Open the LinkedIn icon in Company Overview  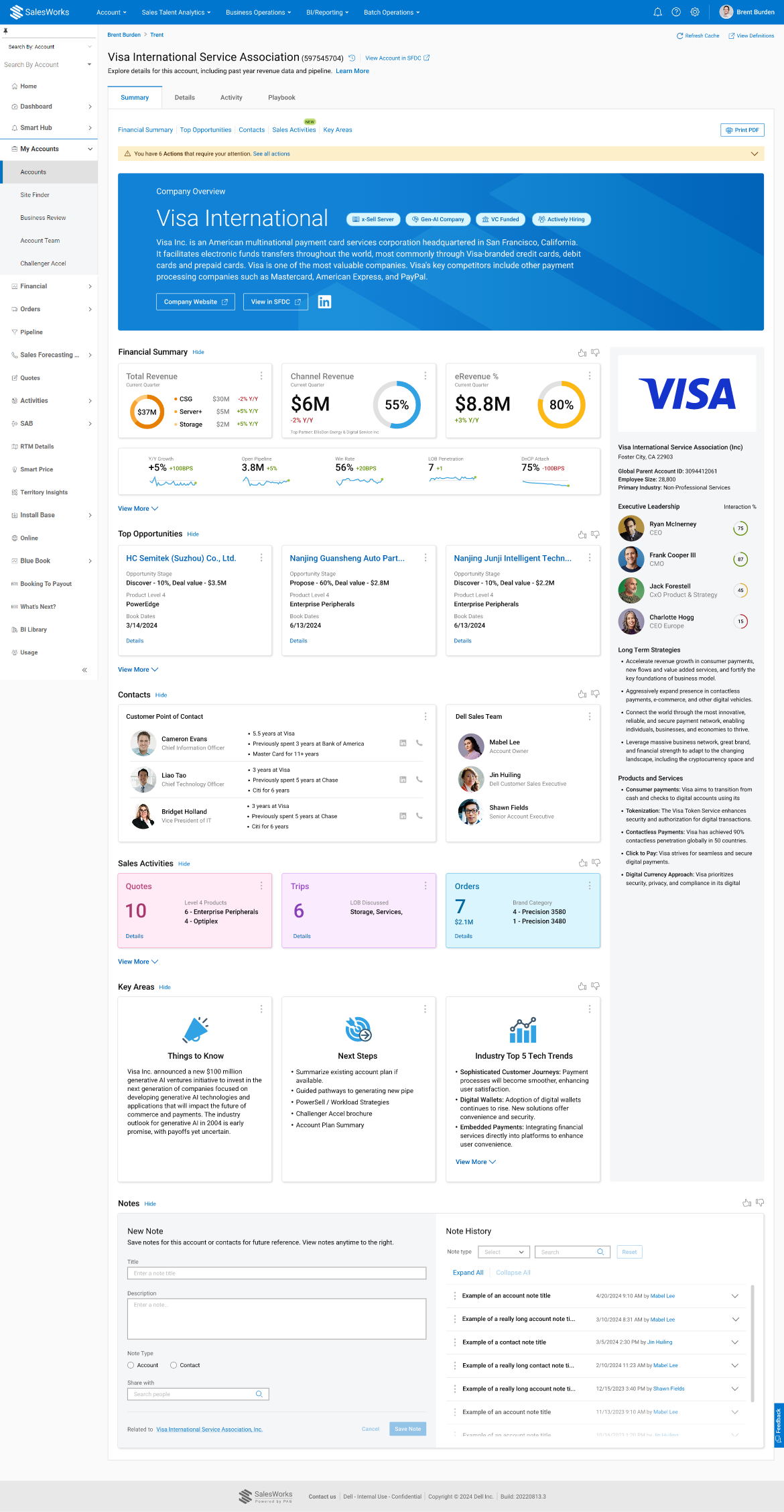coord(324,302)
